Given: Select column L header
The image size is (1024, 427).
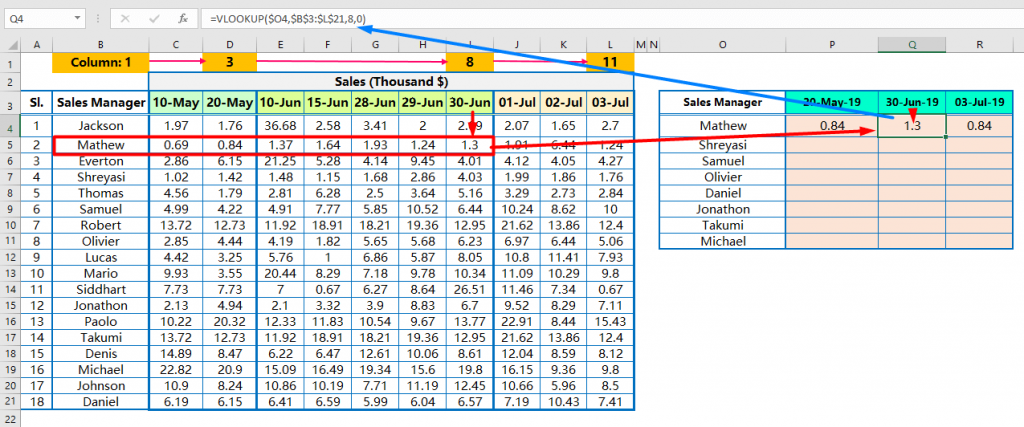Looking at the screenshot, I should coord(610,44).
